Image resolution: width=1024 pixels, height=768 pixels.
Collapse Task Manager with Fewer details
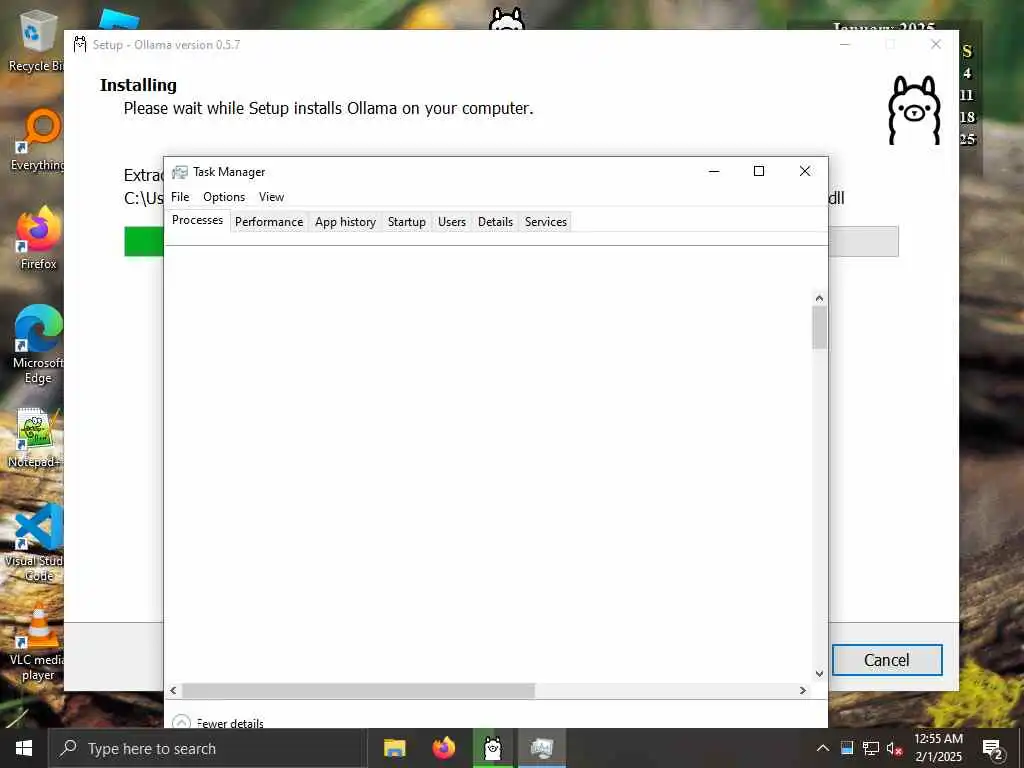click(x=217, y=722)
